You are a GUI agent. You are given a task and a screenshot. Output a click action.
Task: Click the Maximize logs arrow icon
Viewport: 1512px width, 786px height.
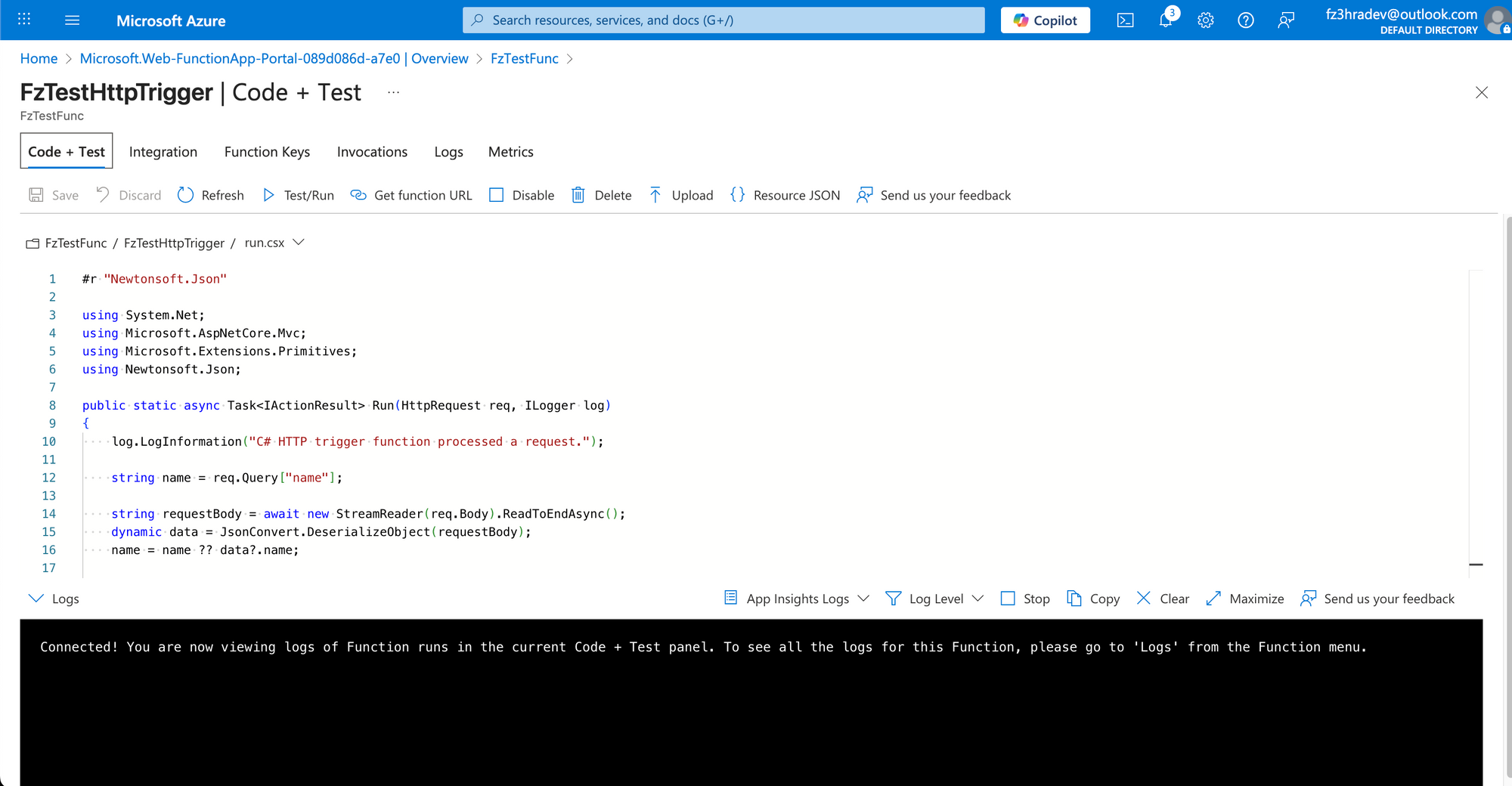[1213, 598]
